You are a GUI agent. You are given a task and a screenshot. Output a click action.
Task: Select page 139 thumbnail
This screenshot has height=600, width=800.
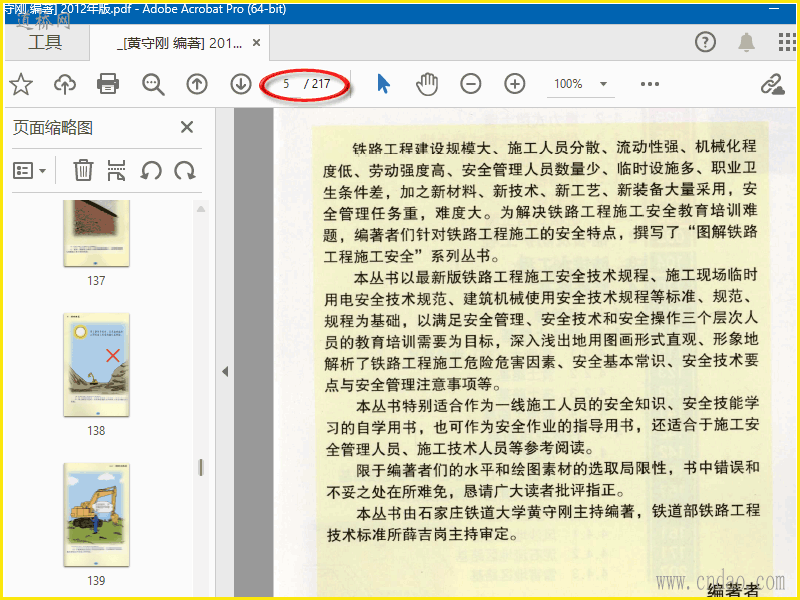pyautogui.click(x=96, y=515)
